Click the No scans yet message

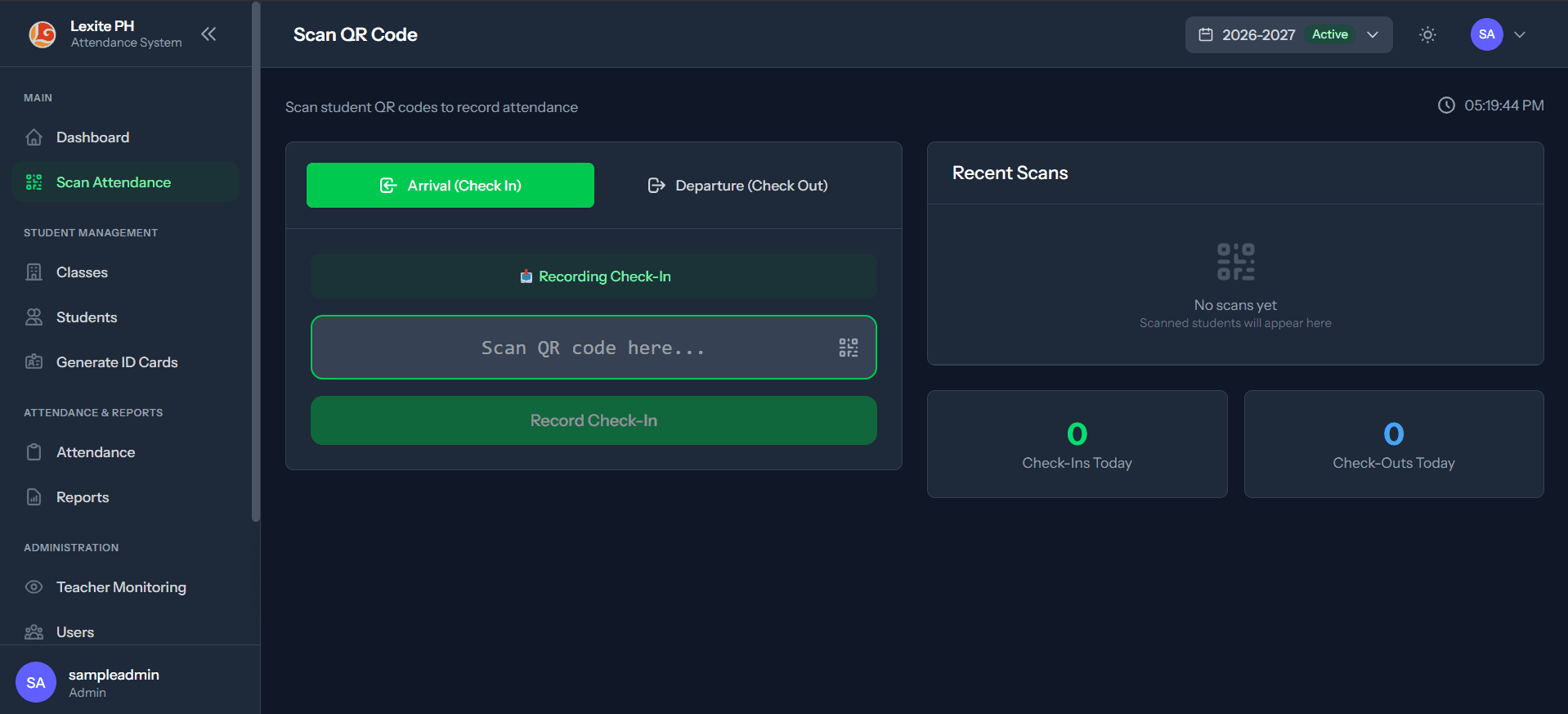(1235, 305)
